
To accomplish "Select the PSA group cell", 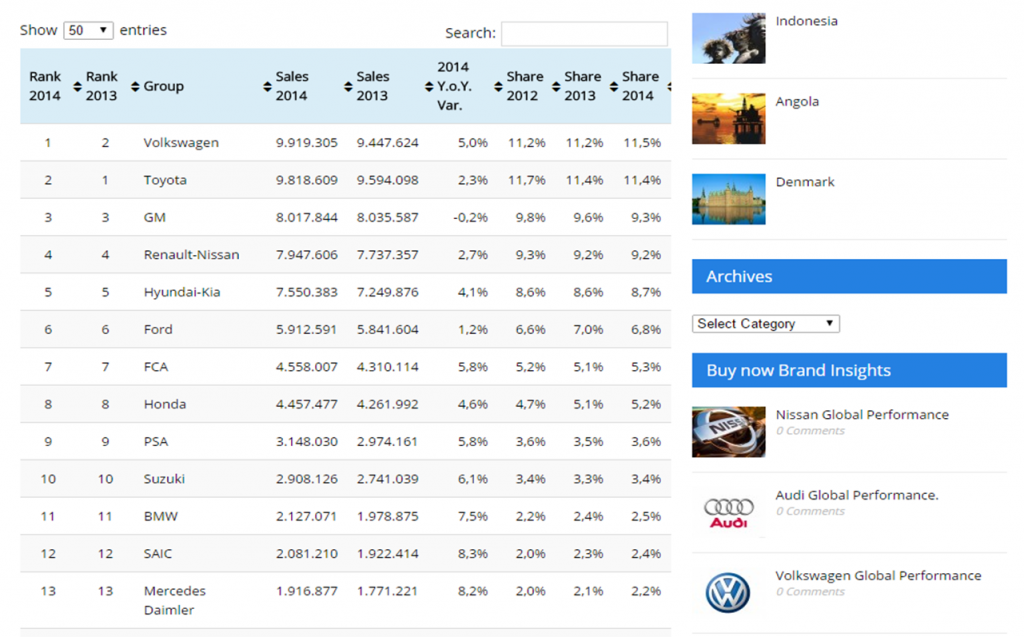I will pos(156,441).
